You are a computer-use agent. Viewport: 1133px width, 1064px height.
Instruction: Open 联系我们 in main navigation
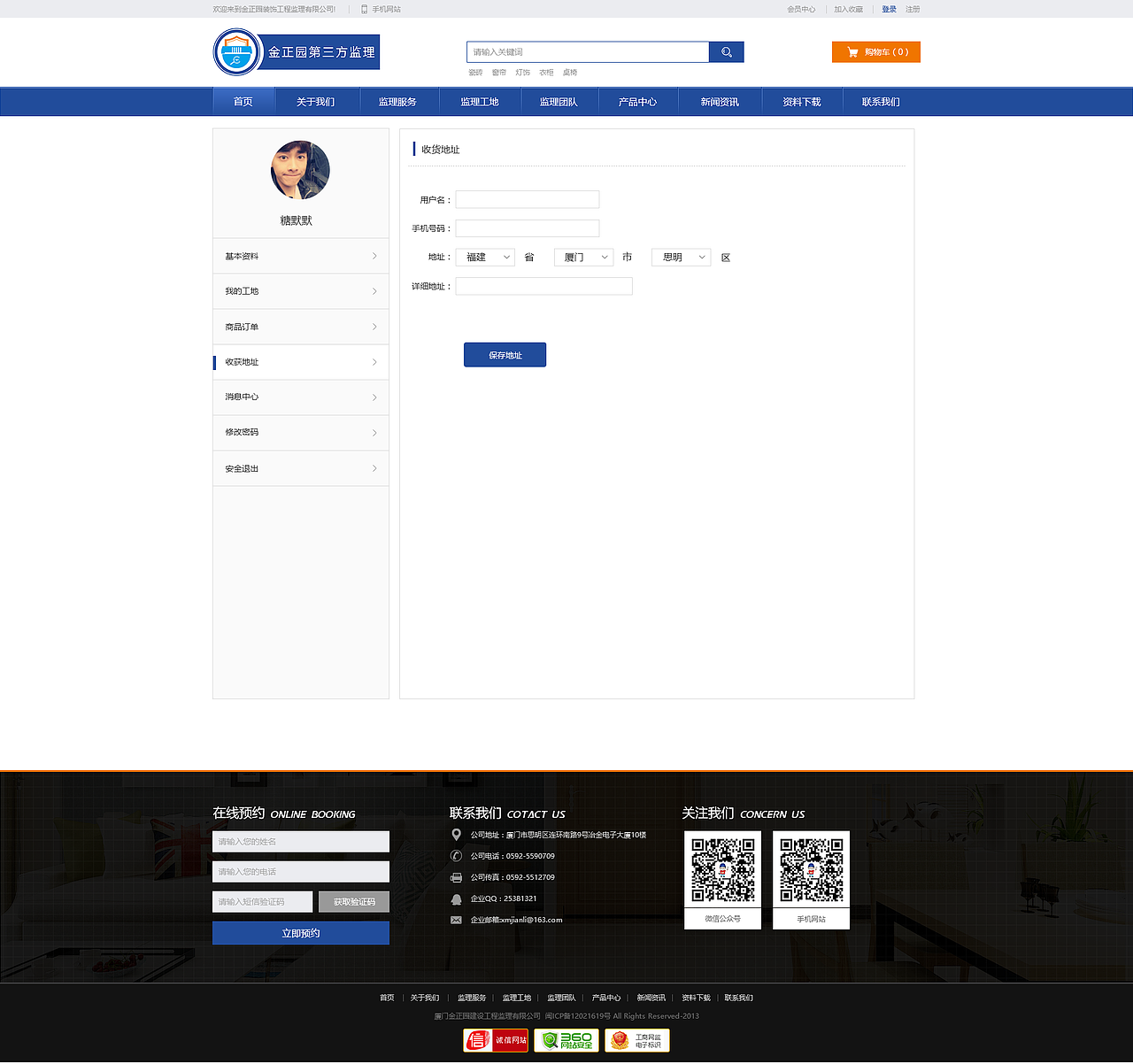pos(882,102)
